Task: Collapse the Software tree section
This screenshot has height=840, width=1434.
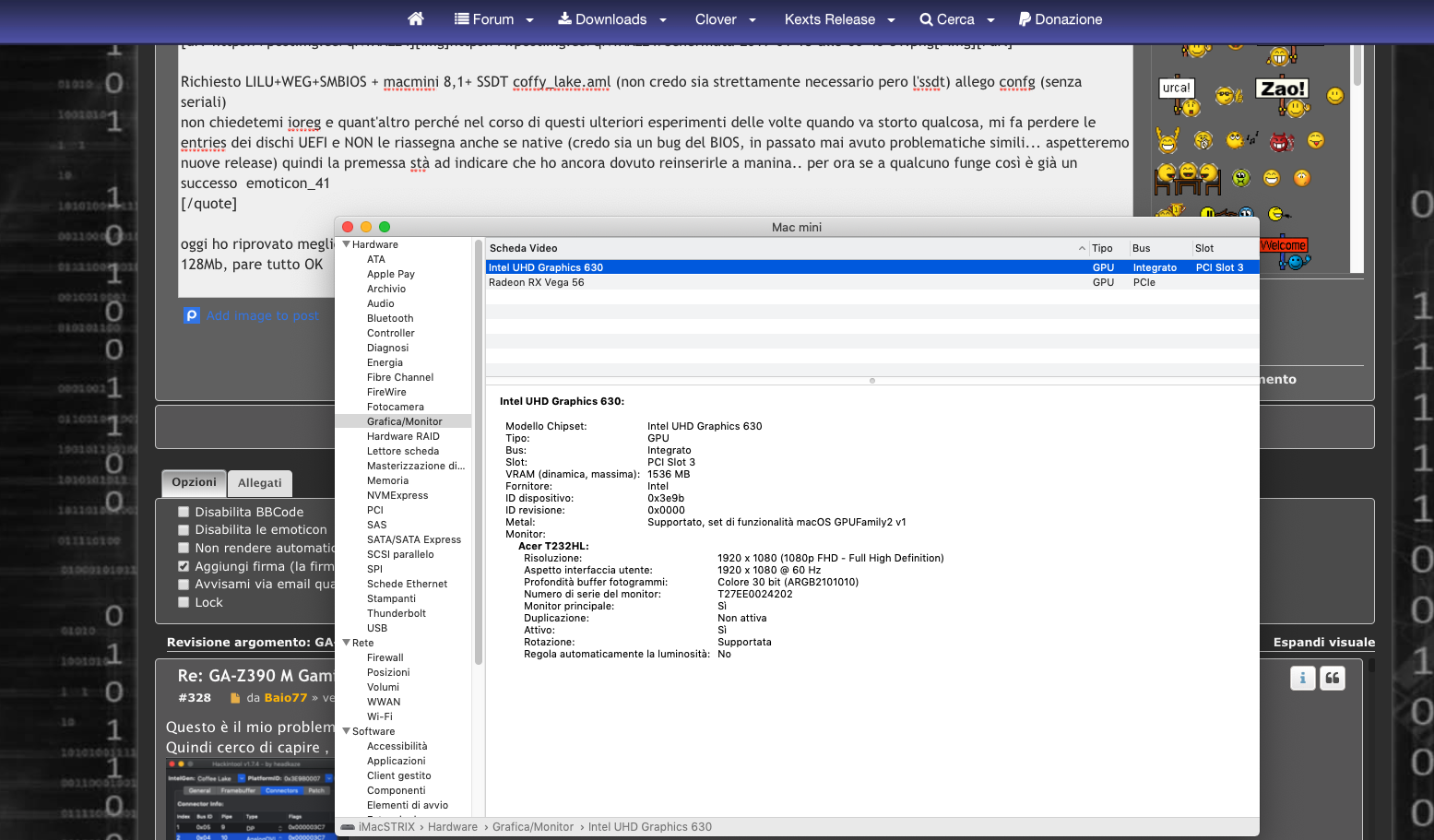Action: [347, 731]
